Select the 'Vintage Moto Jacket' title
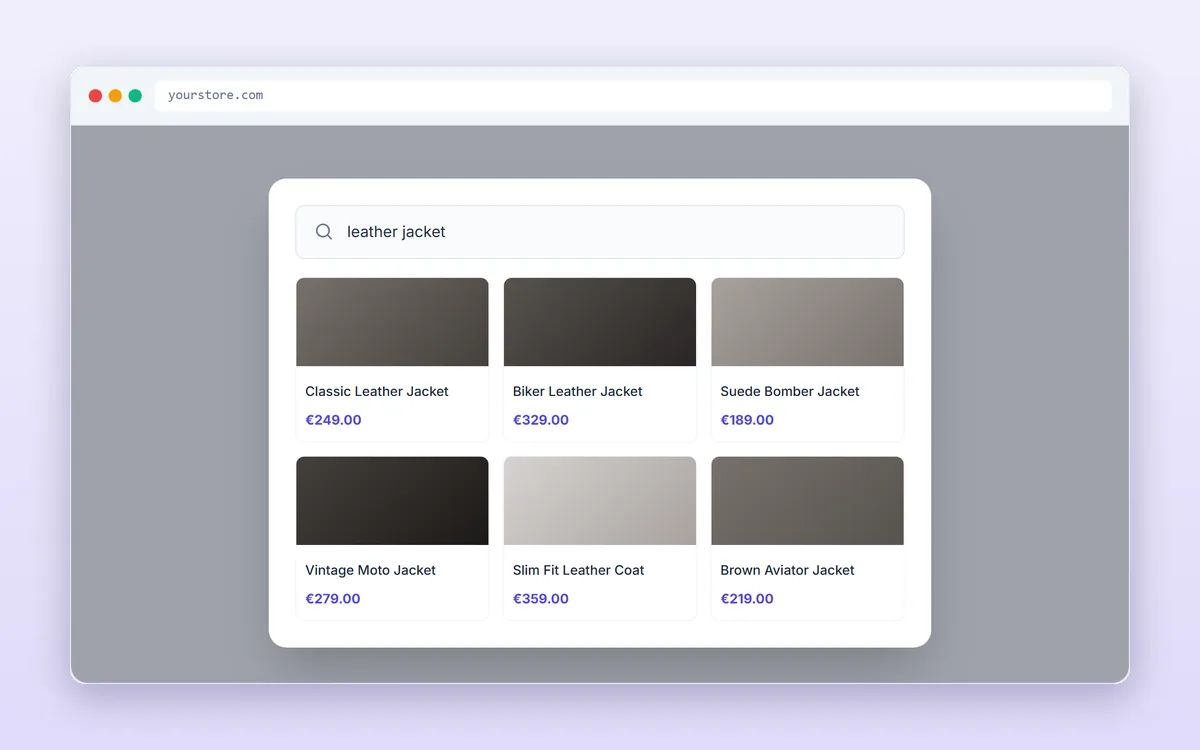The height and width of the screenshot is (750, 1200). pos(371,570)
